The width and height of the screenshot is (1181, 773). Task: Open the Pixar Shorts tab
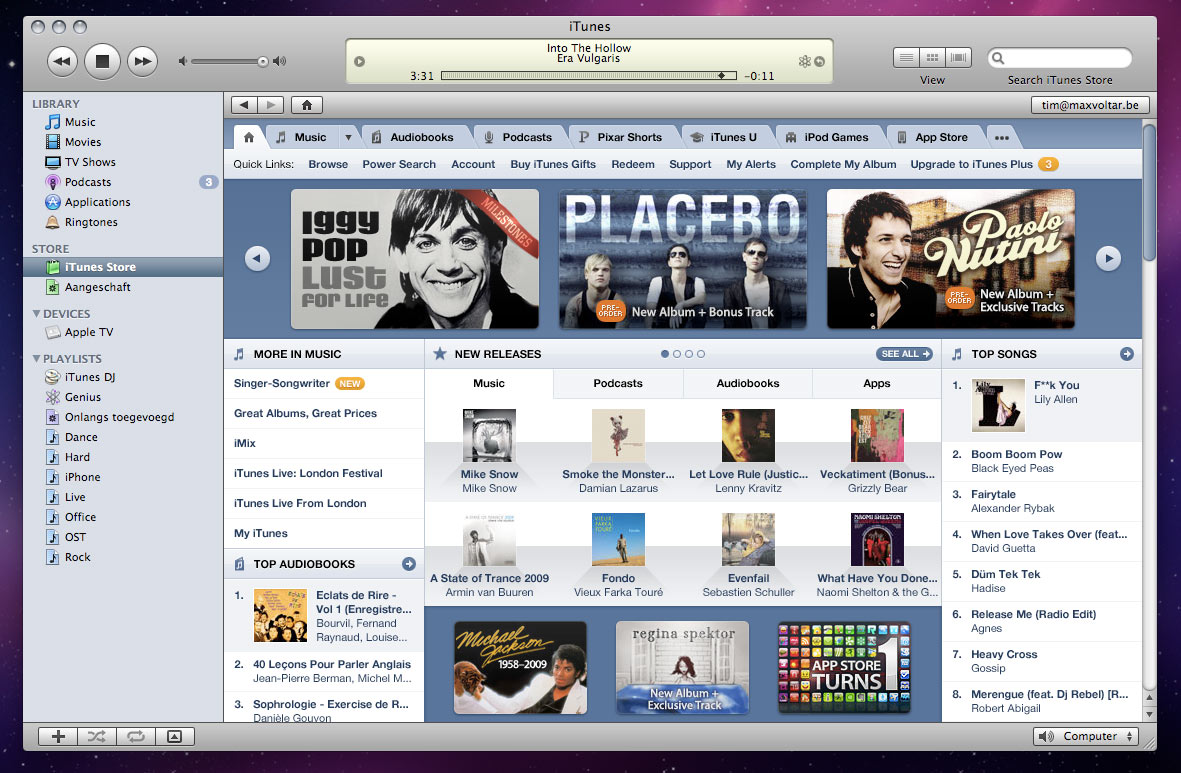click(621, 137)
